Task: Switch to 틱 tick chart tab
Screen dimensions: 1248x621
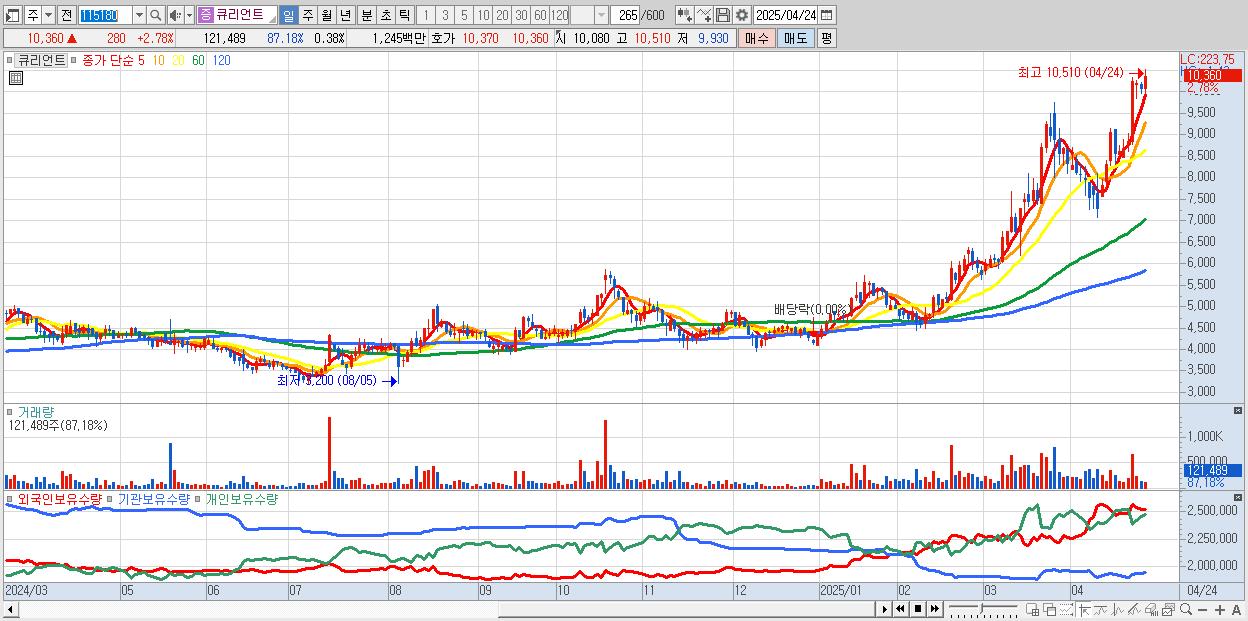Action: (404, 15)
